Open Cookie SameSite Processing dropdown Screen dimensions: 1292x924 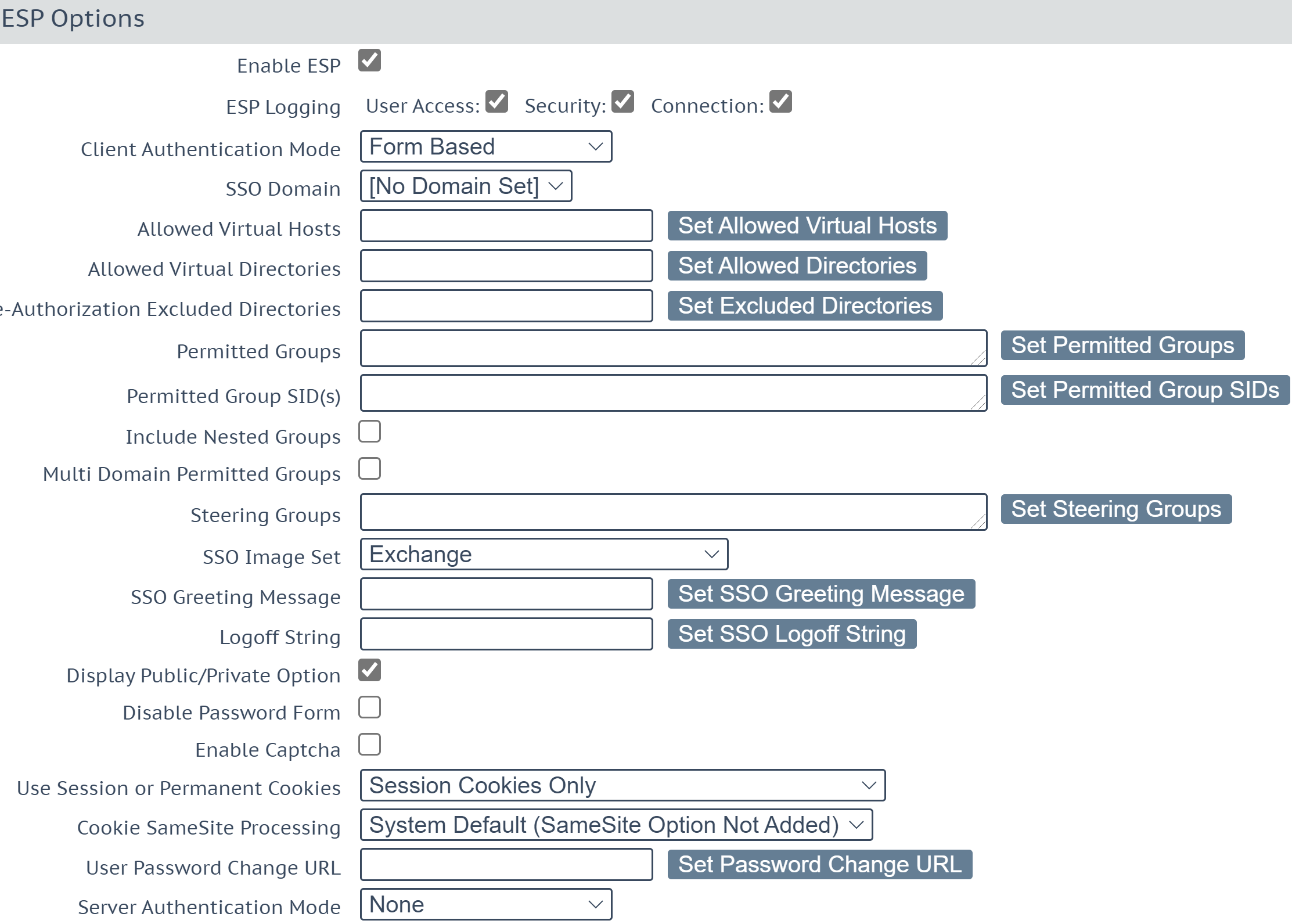616,825
